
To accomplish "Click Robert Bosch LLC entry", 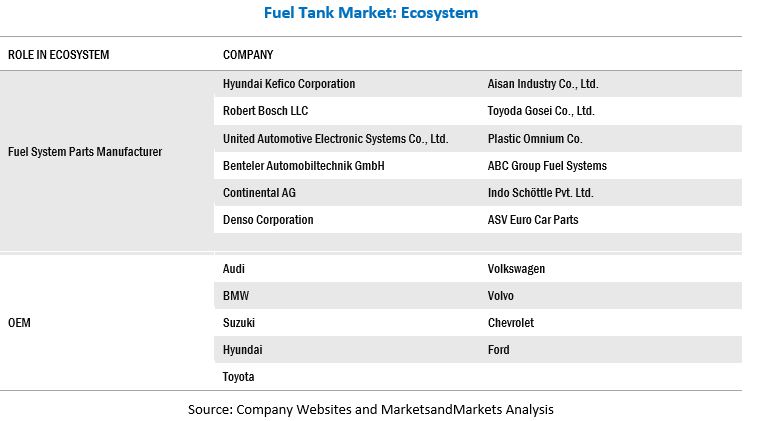I will tap(265, 111).
